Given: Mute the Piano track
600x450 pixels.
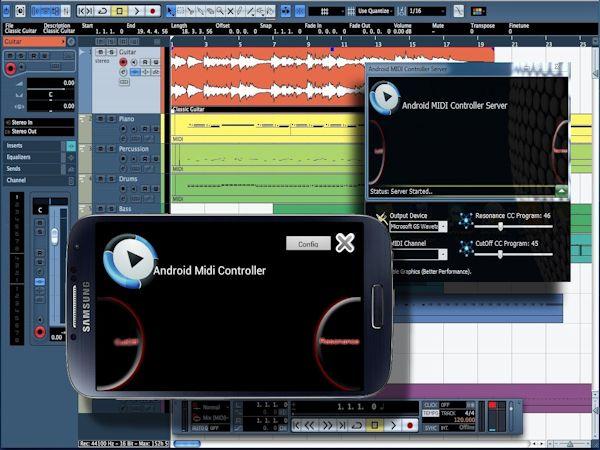Looking at the screenshot, I should coord(101,119).
